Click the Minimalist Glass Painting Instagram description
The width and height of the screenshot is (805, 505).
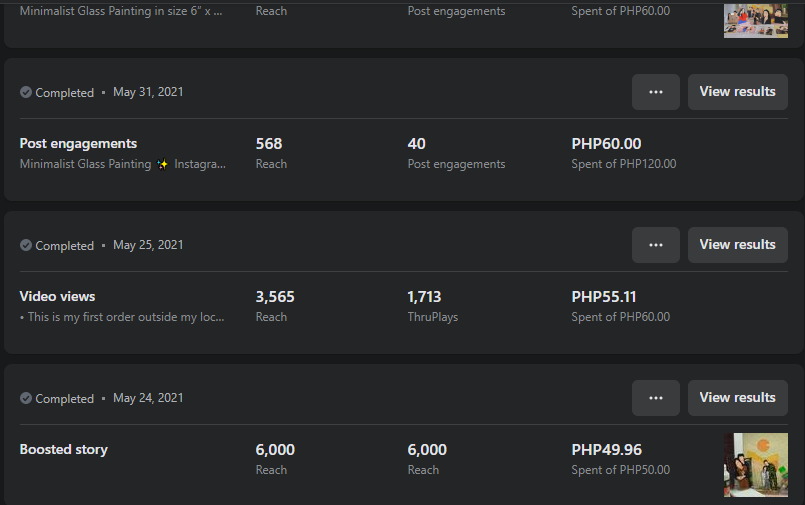tap(122, 164)
